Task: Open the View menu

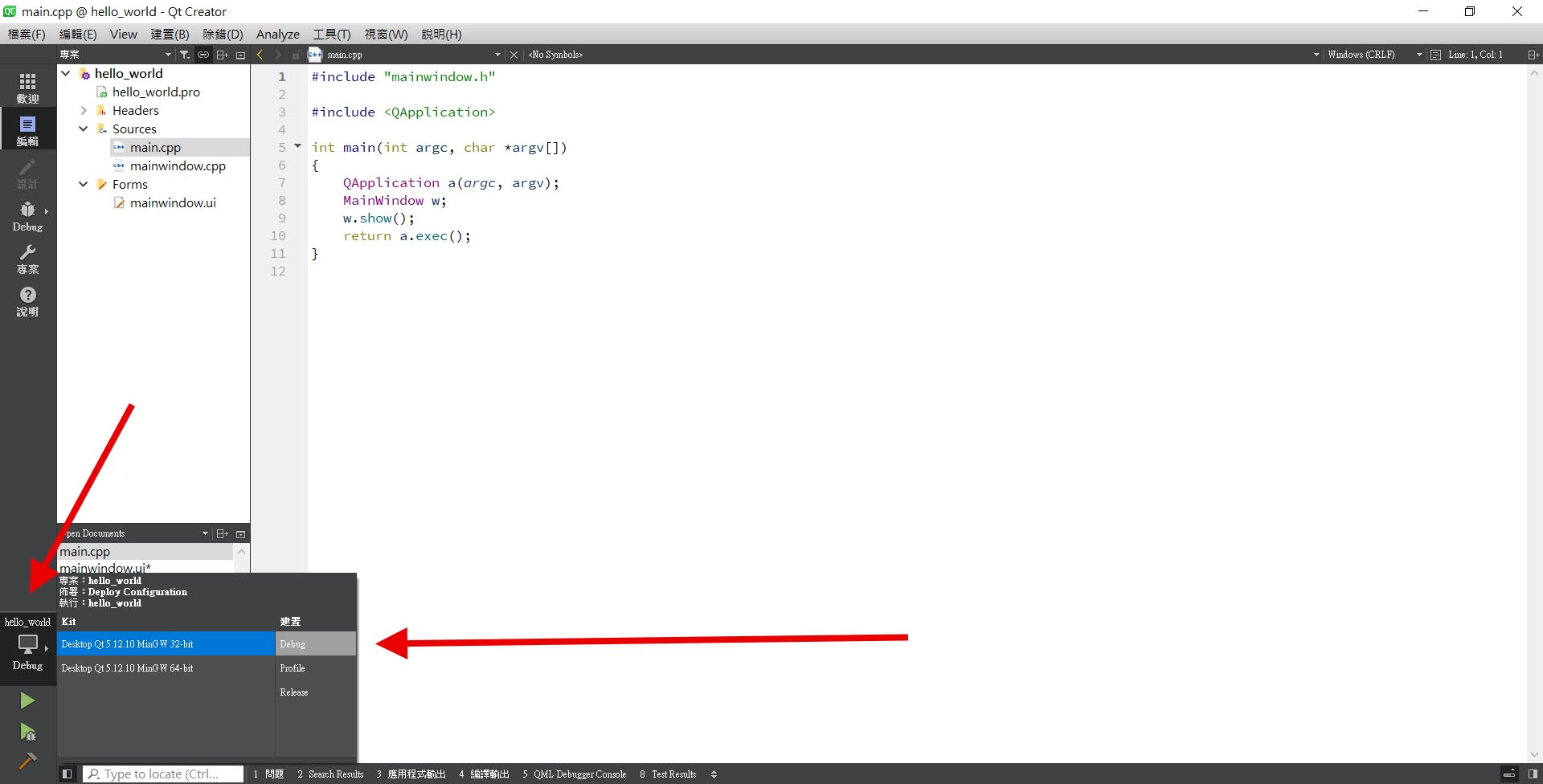Action: 124,34
